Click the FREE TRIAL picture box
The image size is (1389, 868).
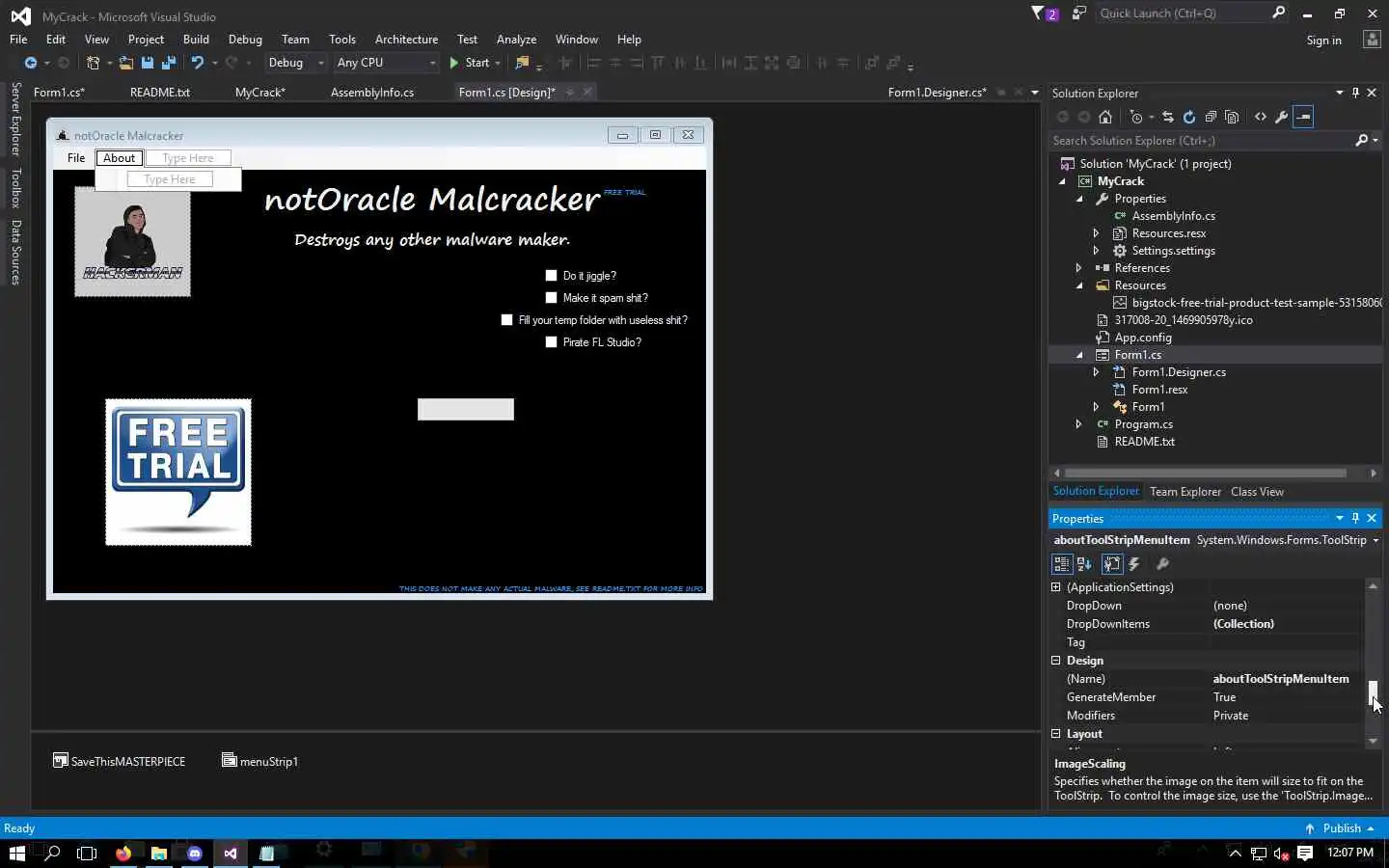(178, 473)
